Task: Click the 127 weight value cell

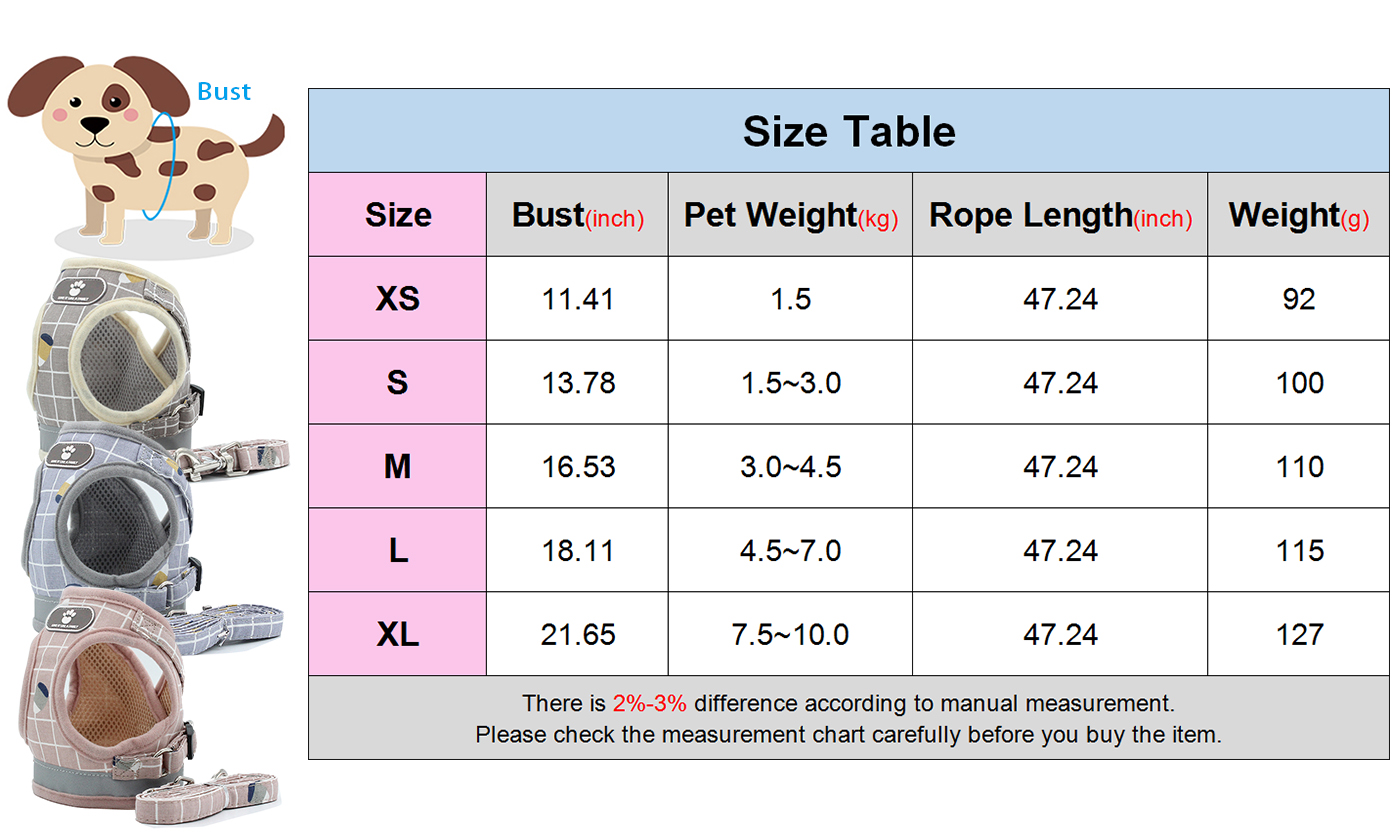Action: tap(1299, 635)
